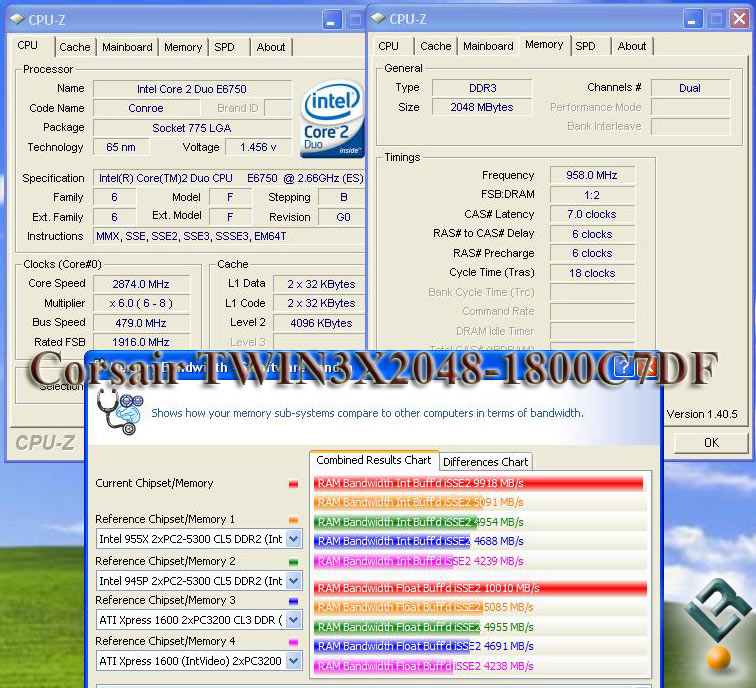This screenshot has height=688, width=756.
Task: Click OK button in right CPU-Z window
Action: point(711,443)
